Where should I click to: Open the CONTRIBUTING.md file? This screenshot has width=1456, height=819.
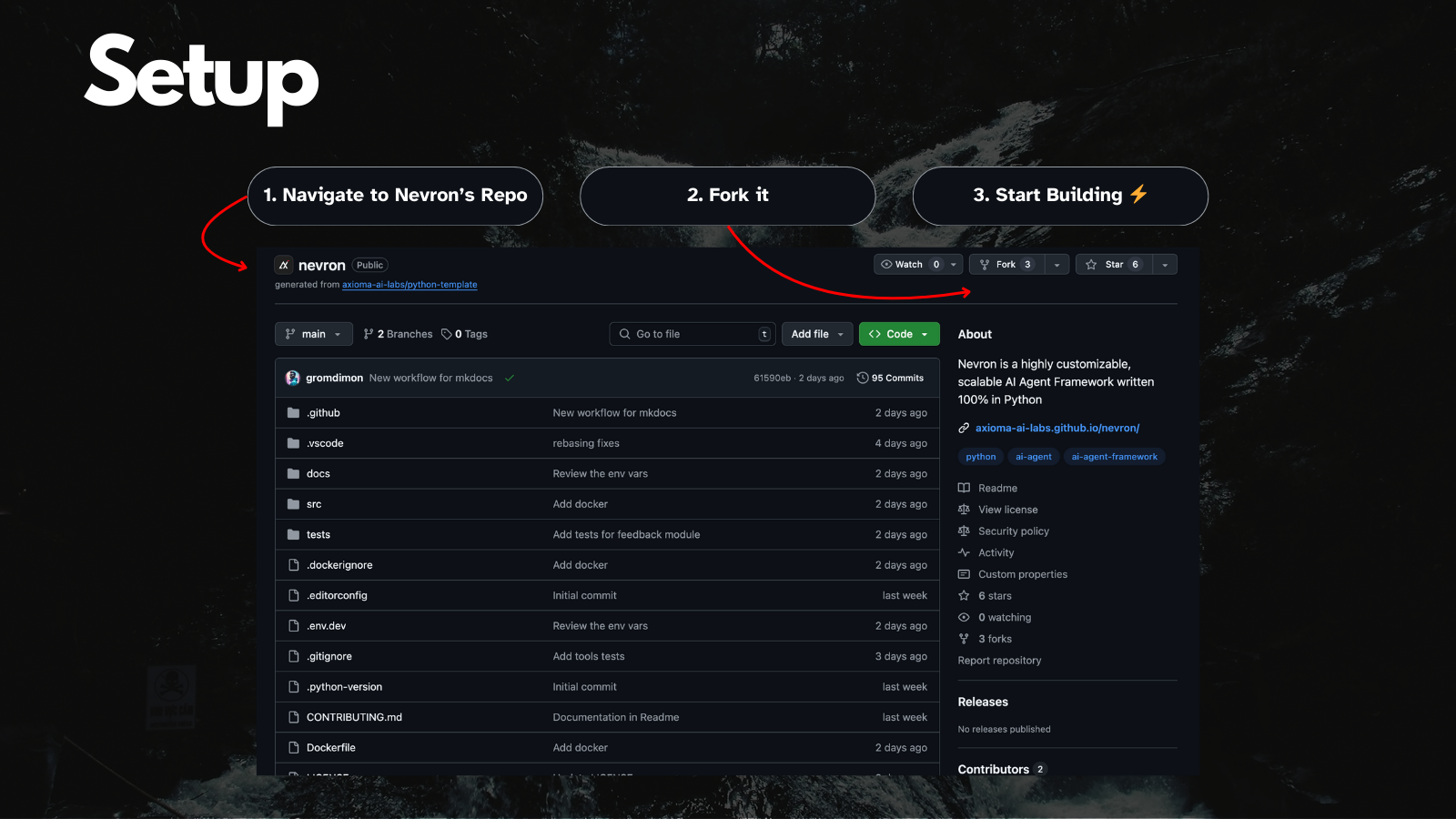coord(354,718)
